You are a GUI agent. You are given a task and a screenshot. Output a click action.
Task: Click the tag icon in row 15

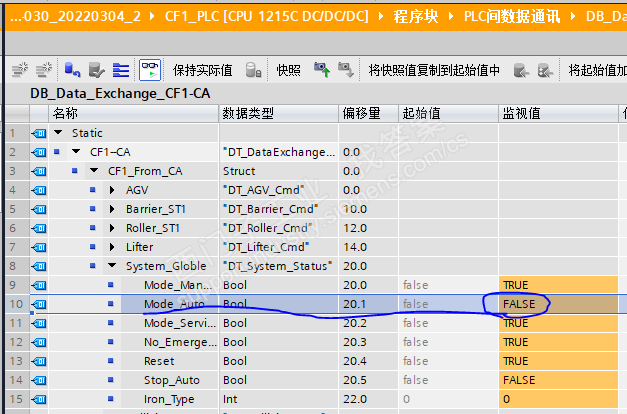39,399
